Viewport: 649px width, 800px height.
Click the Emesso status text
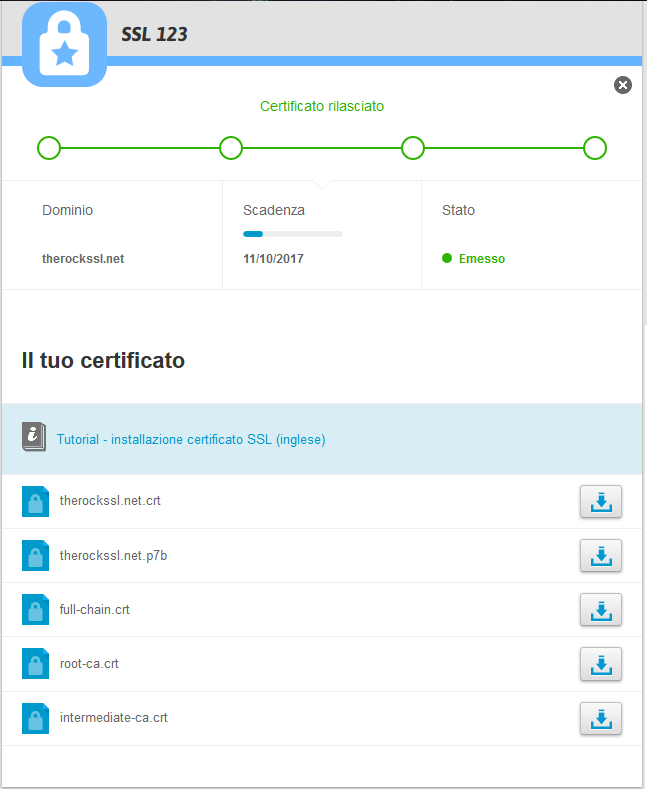pos(482,259)
